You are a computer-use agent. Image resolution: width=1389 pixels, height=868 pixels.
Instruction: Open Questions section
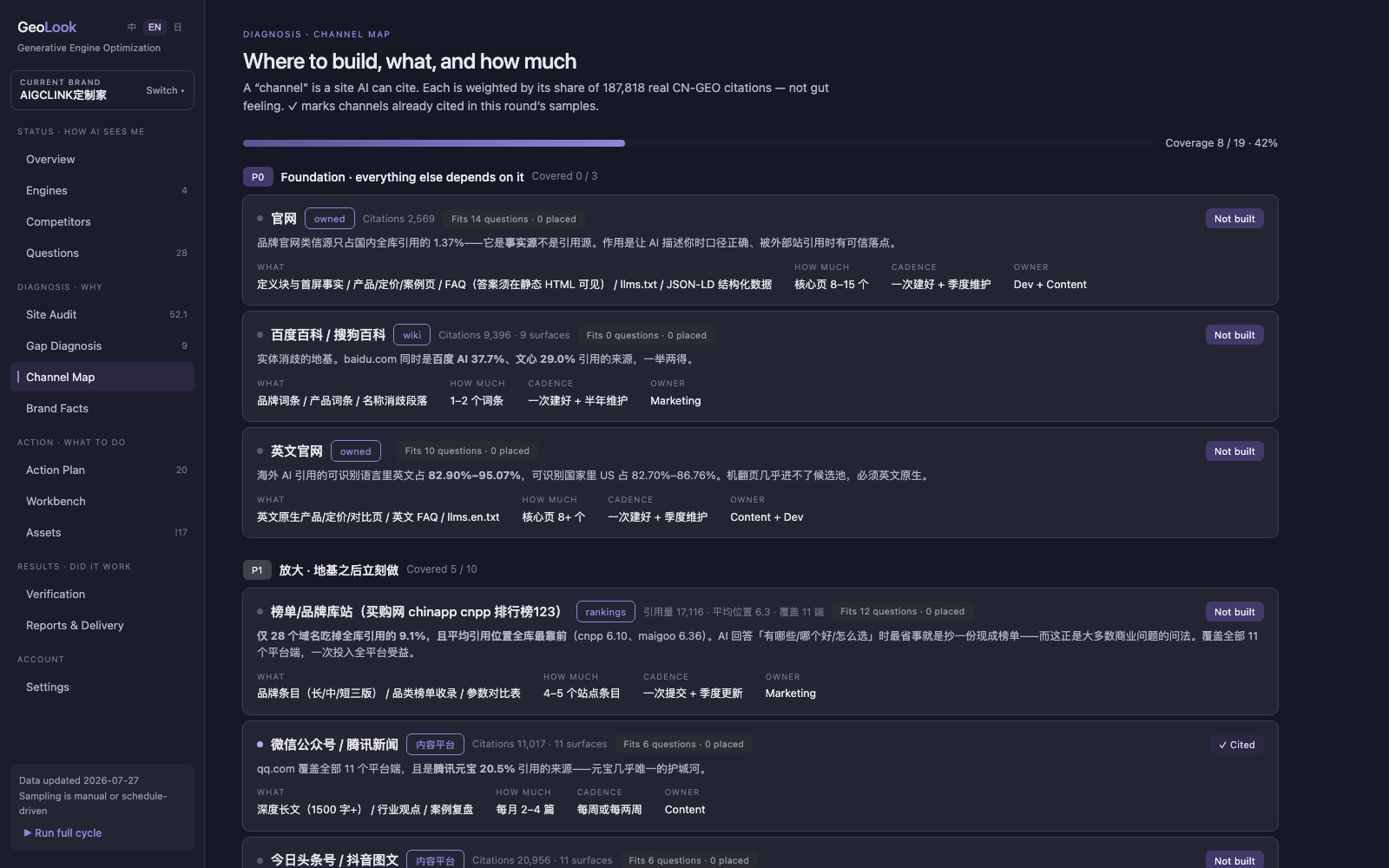coord(102,253)
